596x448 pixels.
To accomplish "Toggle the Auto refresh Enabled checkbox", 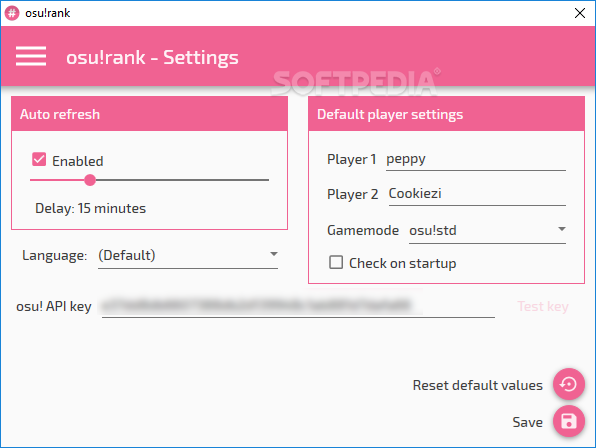I will coord(39,160).
